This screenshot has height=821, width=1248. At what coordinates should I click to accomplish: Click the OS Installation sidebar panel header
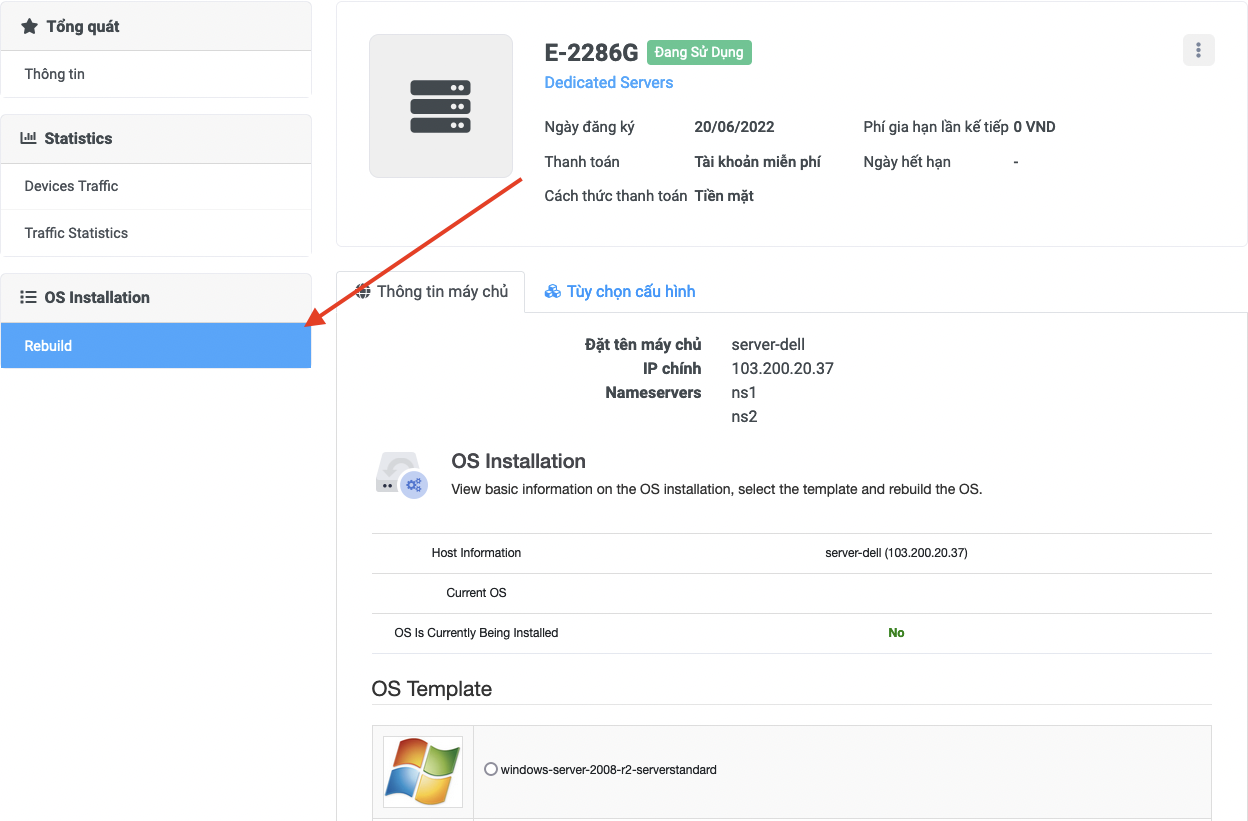coord(156,298)
